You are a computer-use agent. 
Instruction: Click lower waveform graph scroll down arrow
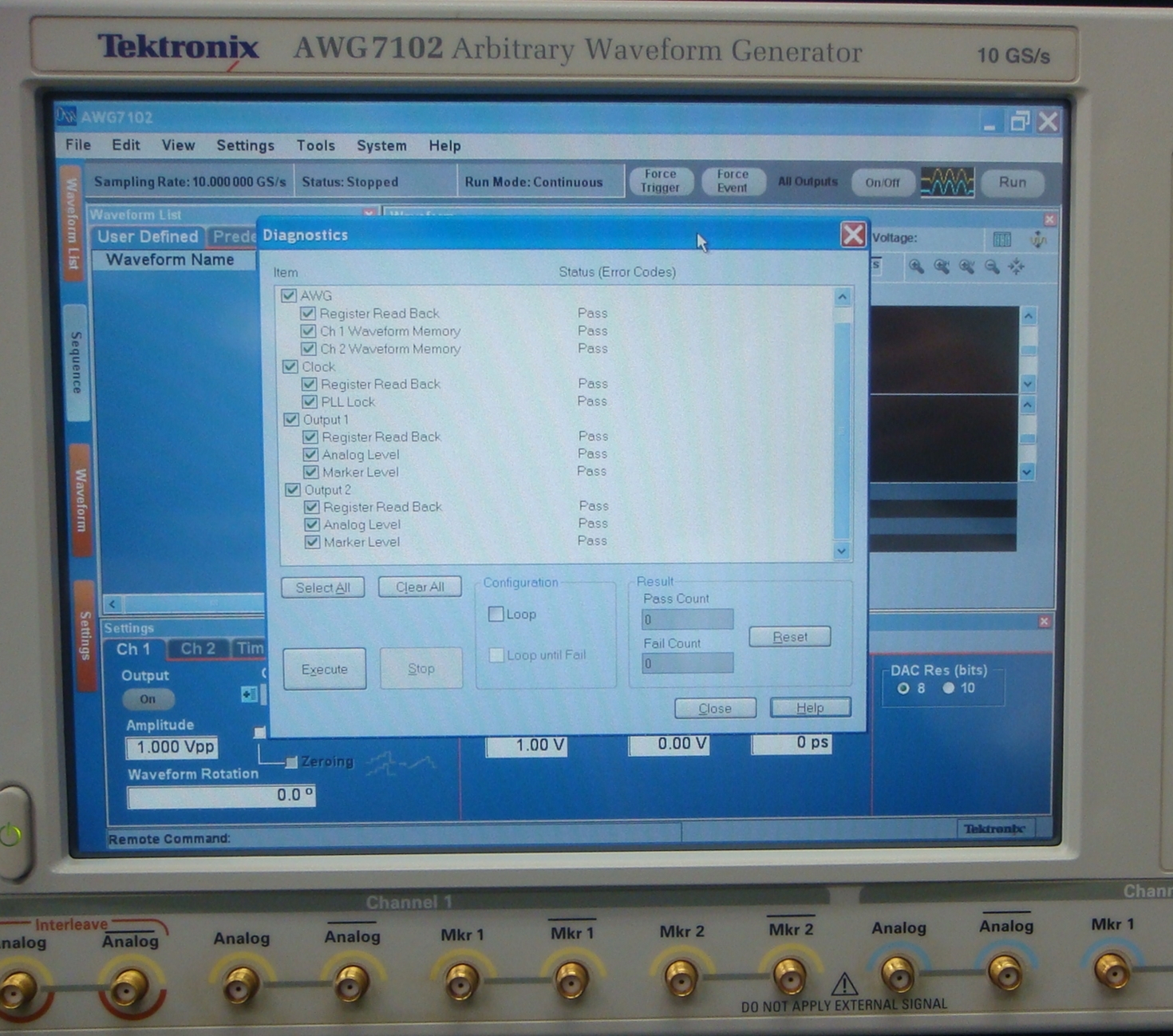click(1027, 472)
